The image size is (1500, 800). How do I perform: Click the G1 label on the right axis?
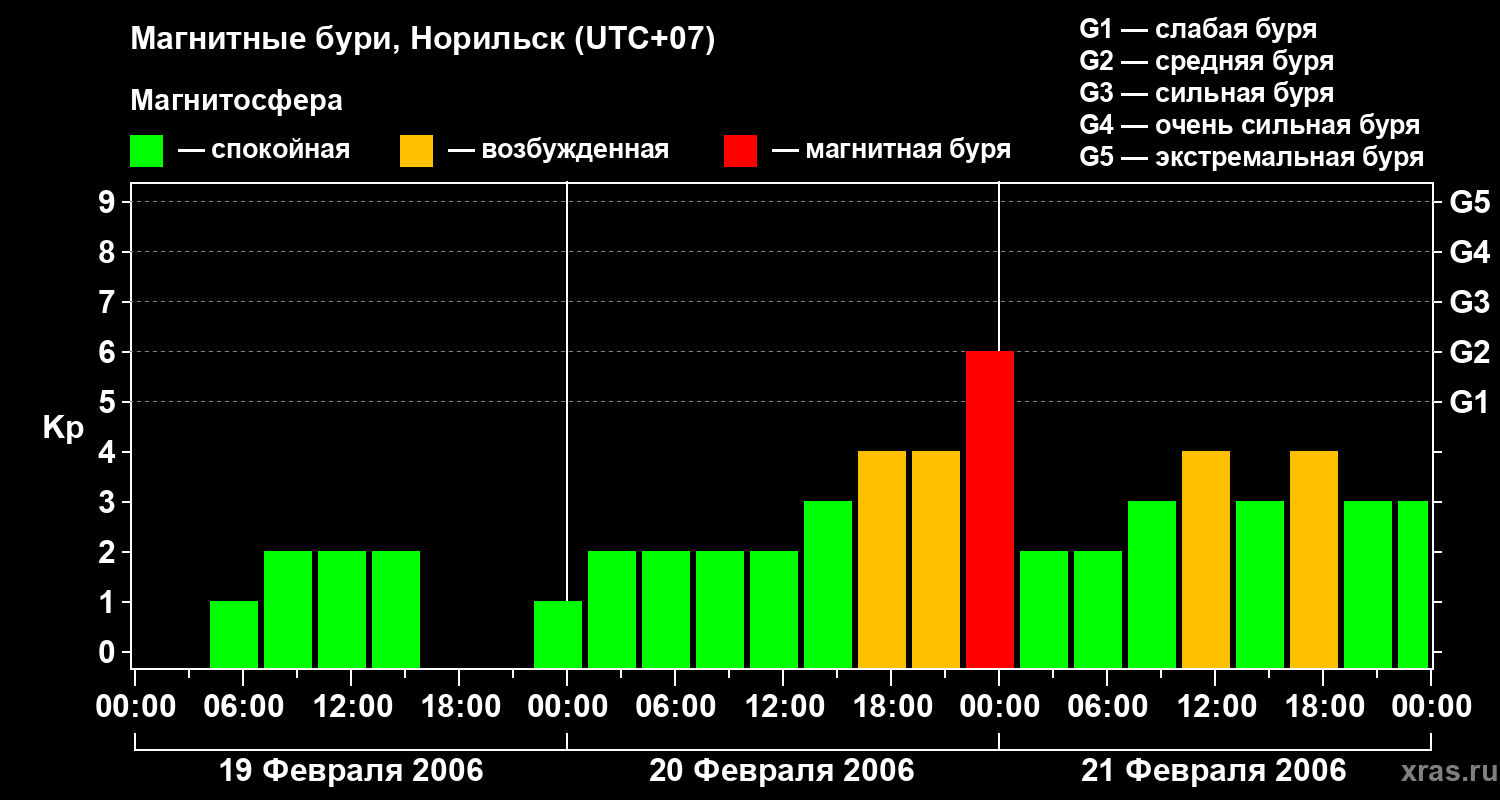click(x=1469, y=402)
